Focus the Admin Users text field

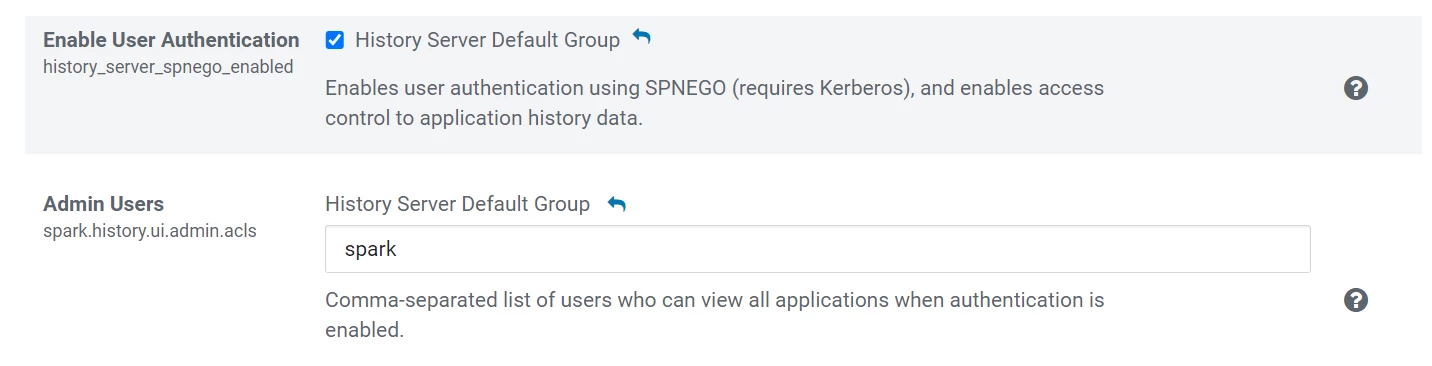point(817,249)
